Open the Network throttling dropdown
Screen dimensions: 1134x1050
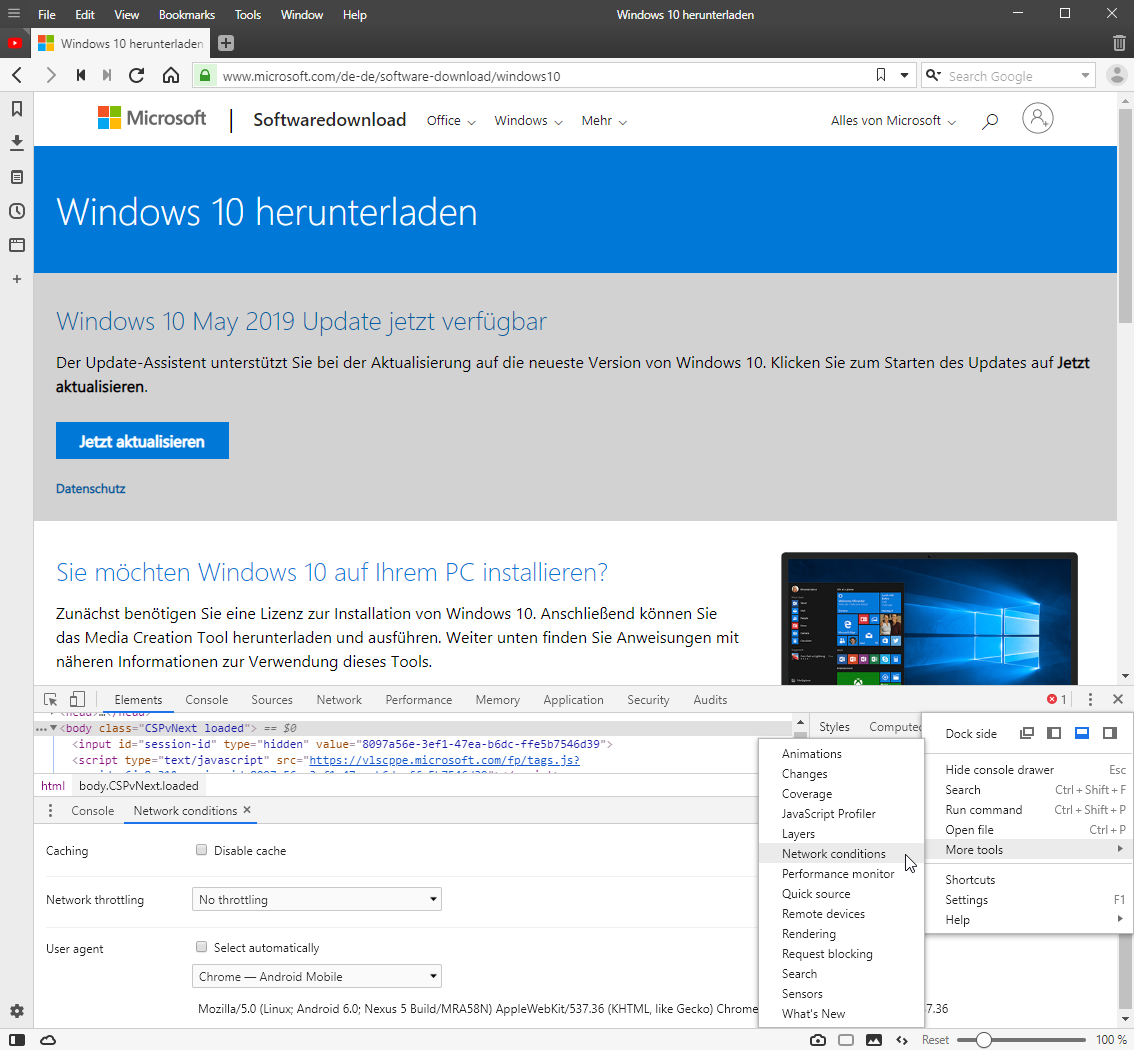click(317, 899)
